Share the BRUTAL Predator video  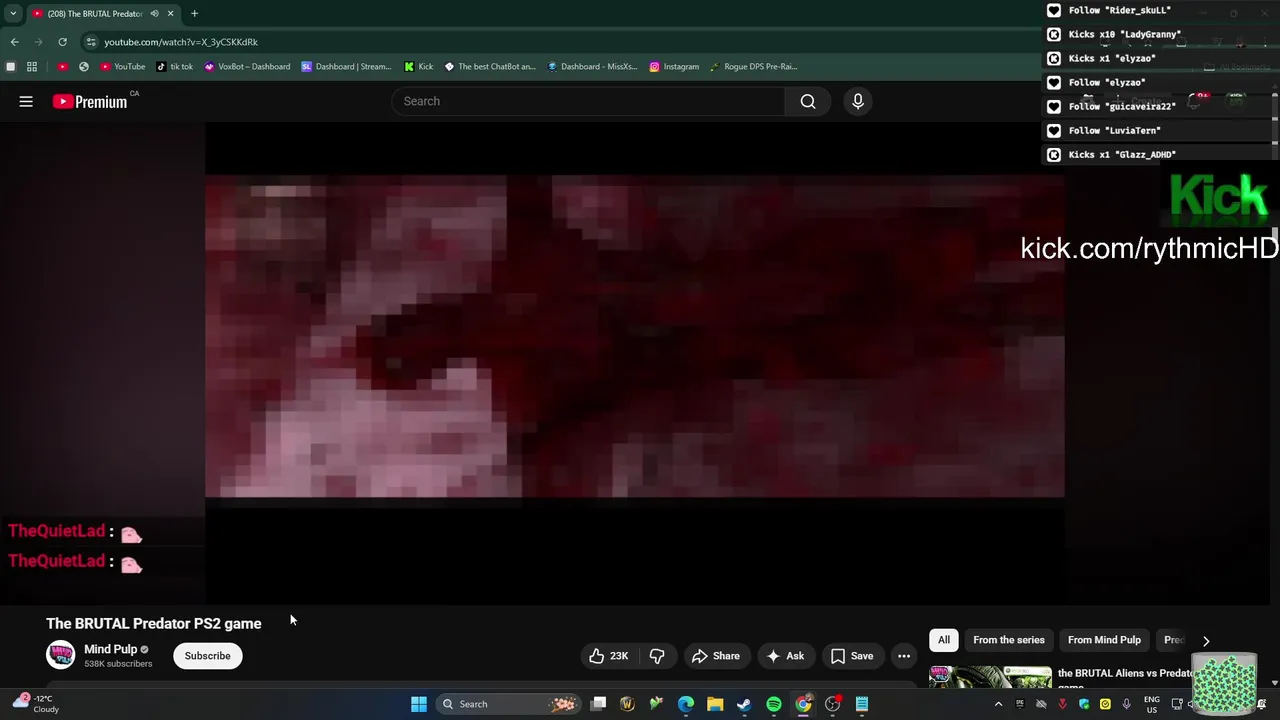coord(716,656)
